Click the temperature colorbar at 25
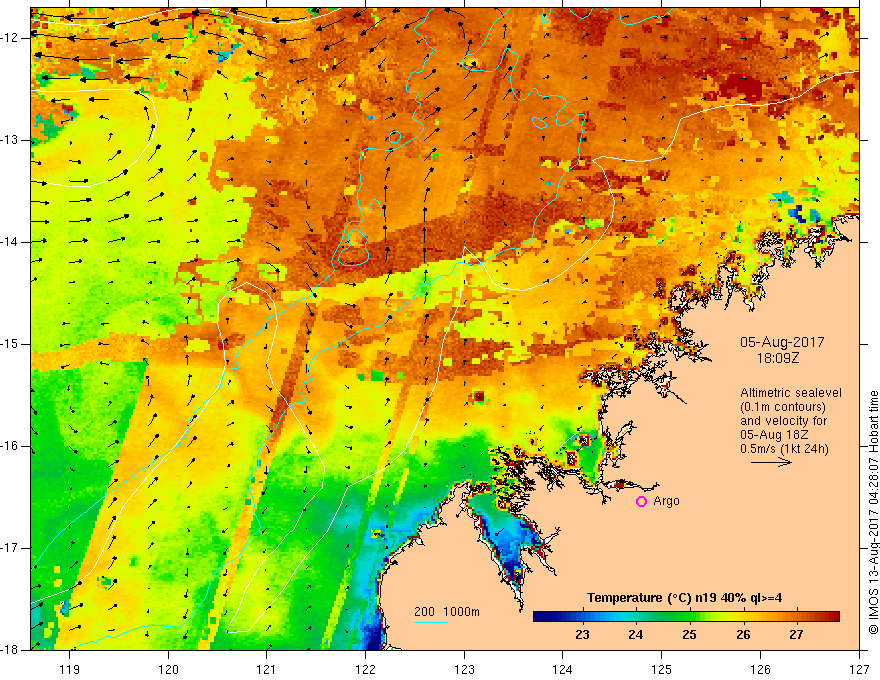 click(690, 617)
